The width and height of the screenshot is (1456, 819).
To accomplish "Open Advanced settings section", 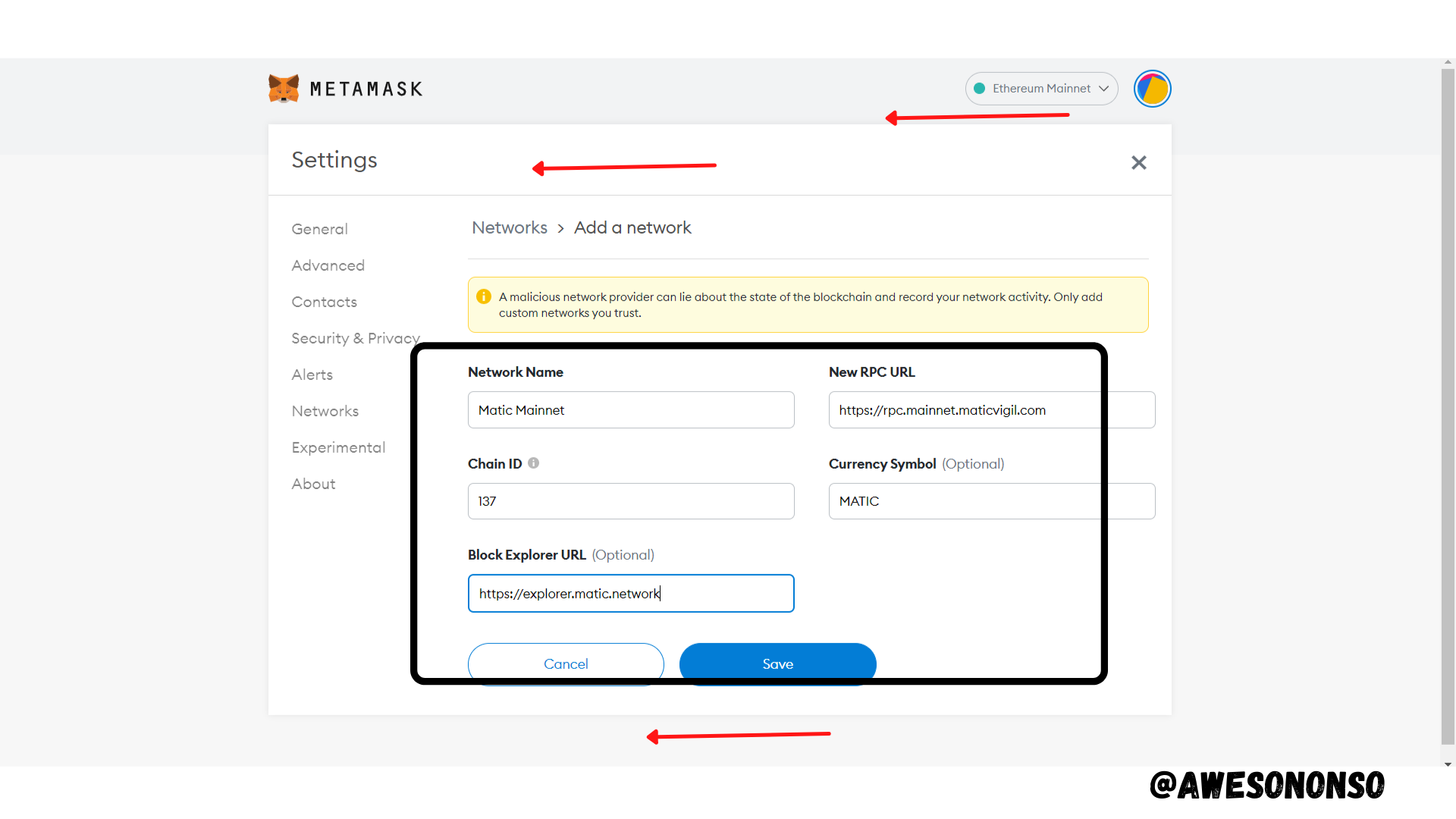I will [328, 265].
